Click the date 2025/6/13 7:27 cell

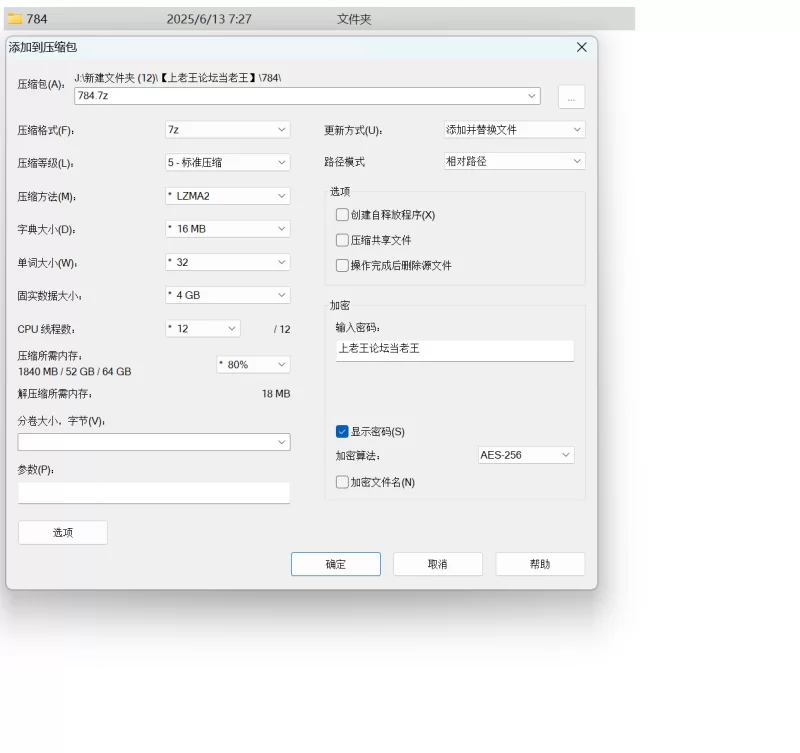click(x=209, y=19)
